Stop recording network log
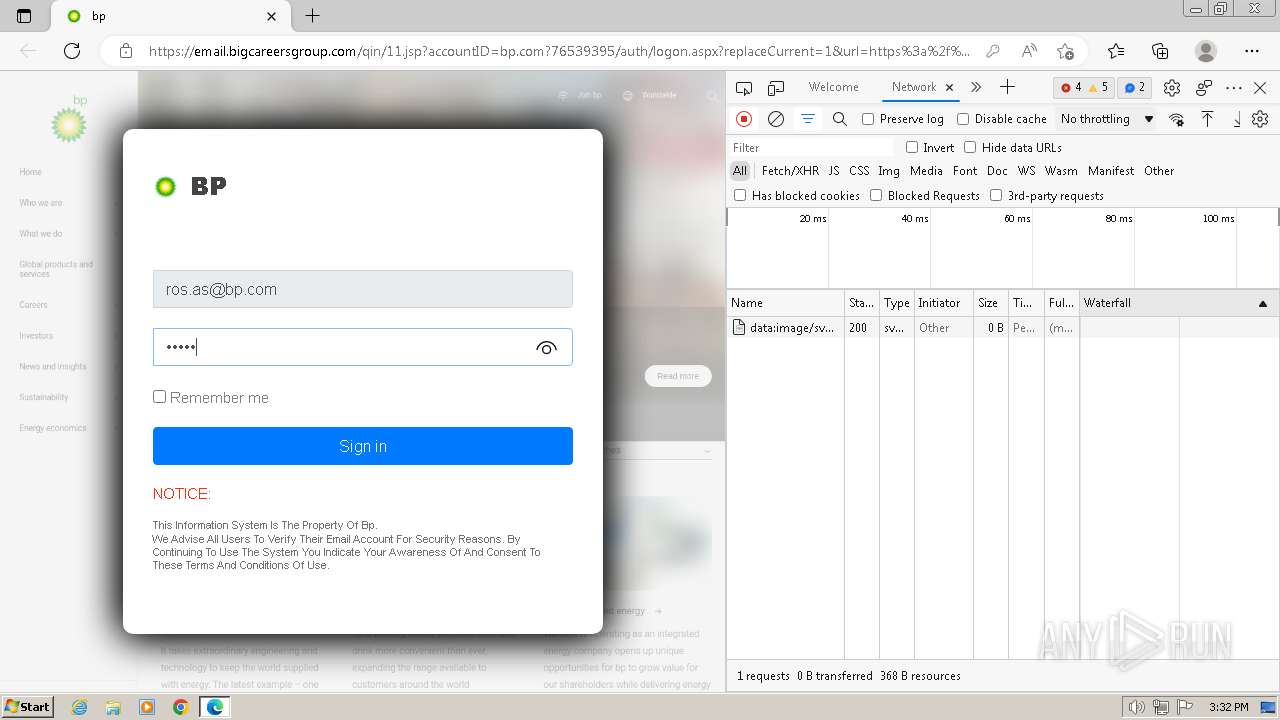This screenshot has height=720, width=1280. click(744, 119)
